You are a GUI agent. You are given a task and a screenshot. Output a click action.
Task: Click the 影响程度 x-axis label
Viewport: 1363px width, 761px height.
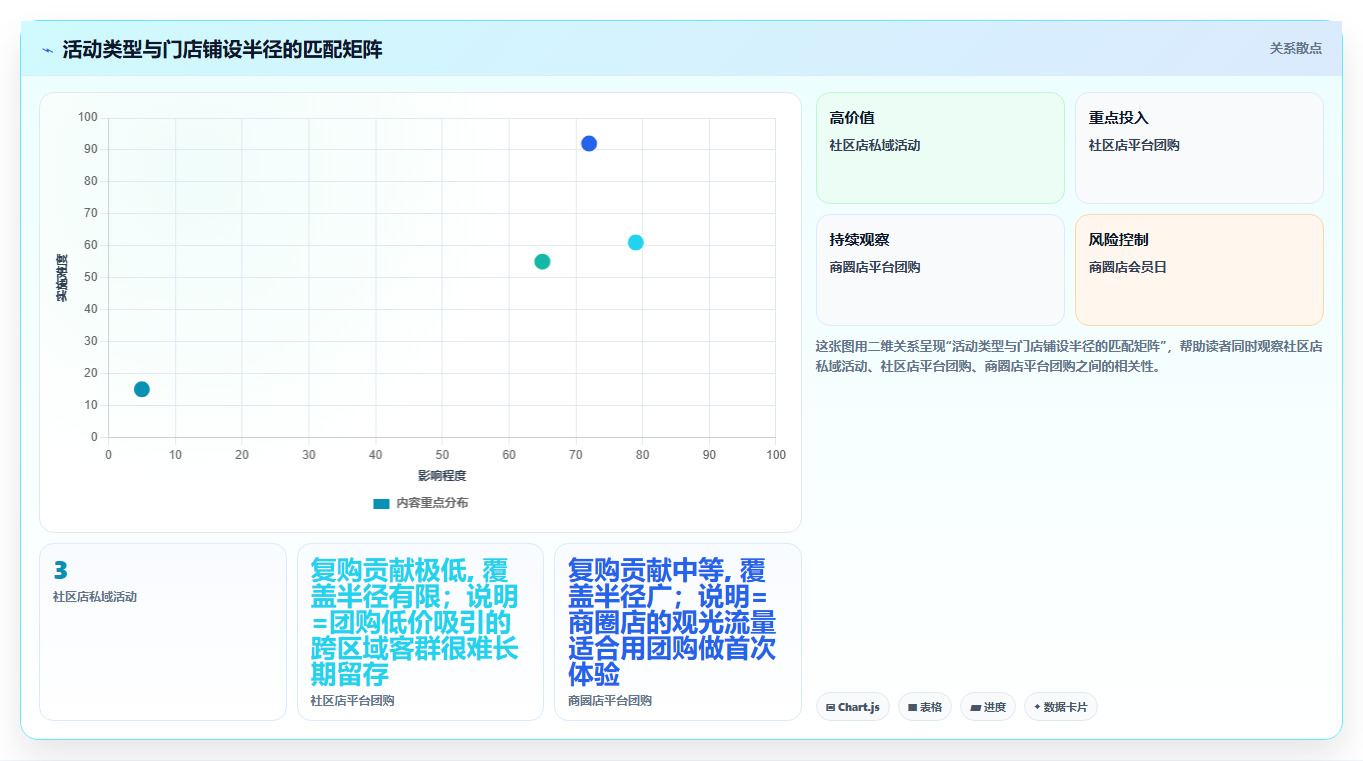(442, 475)
